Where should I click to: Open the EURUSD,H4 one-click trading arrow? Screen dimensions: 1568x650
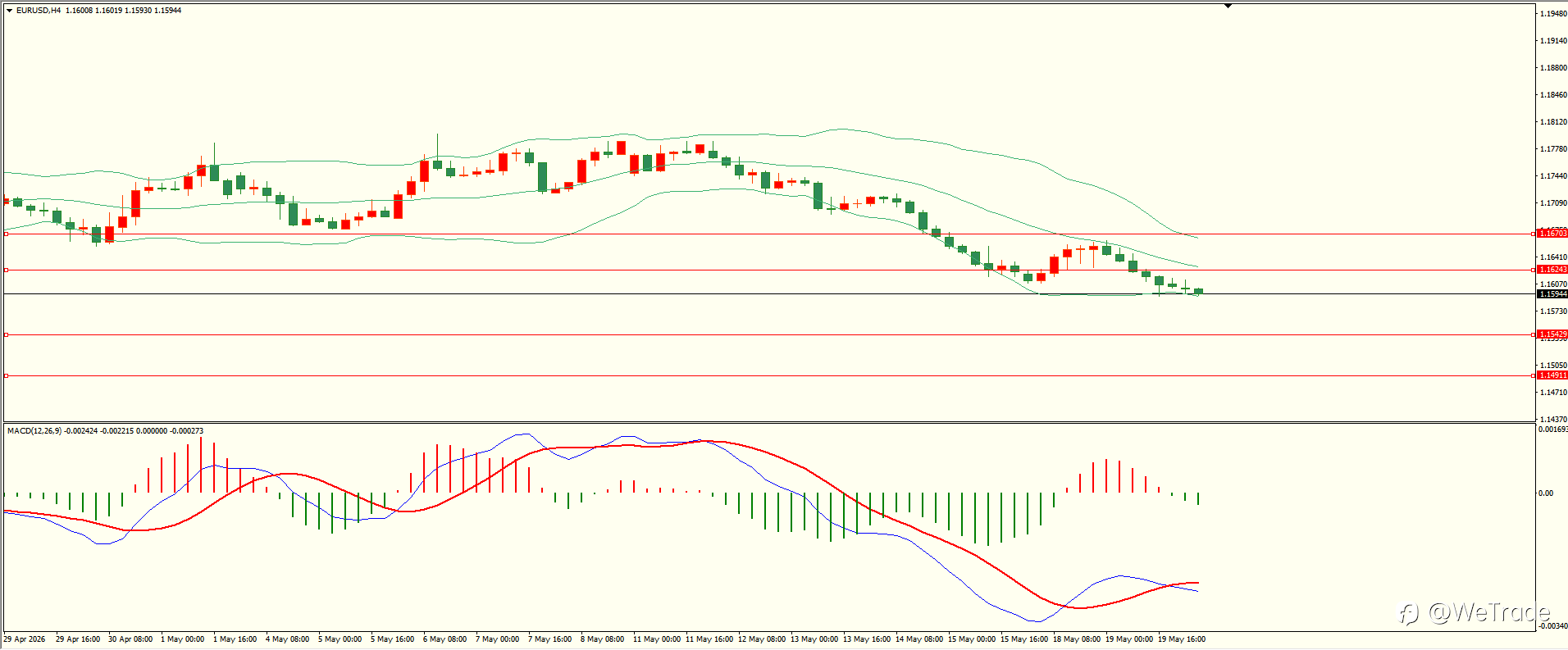pos(9,11)
